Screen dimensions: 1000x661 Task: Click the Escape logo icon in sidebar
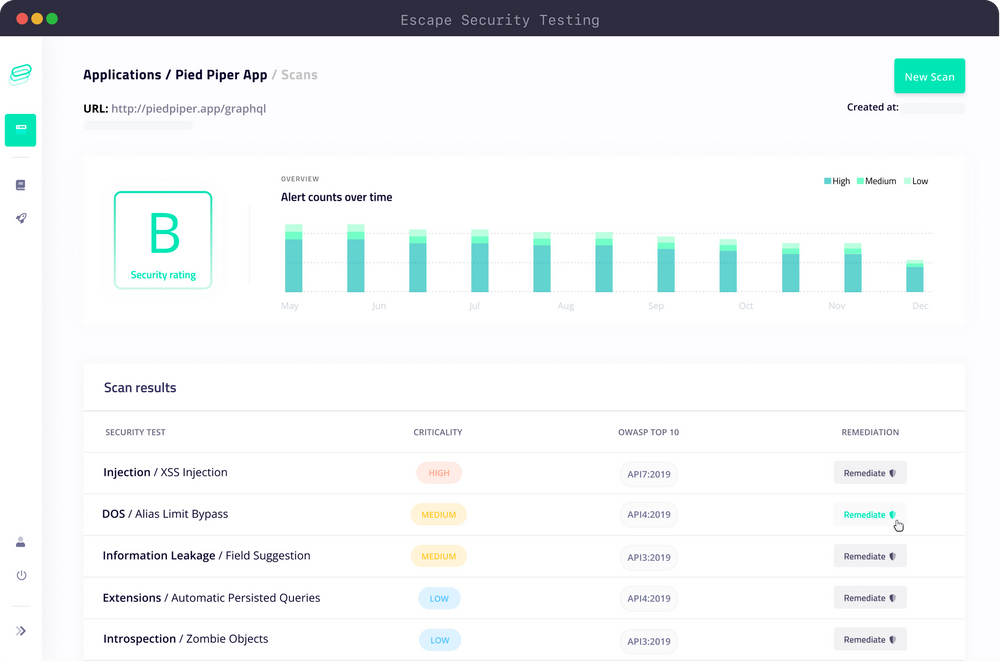[20, 74]
